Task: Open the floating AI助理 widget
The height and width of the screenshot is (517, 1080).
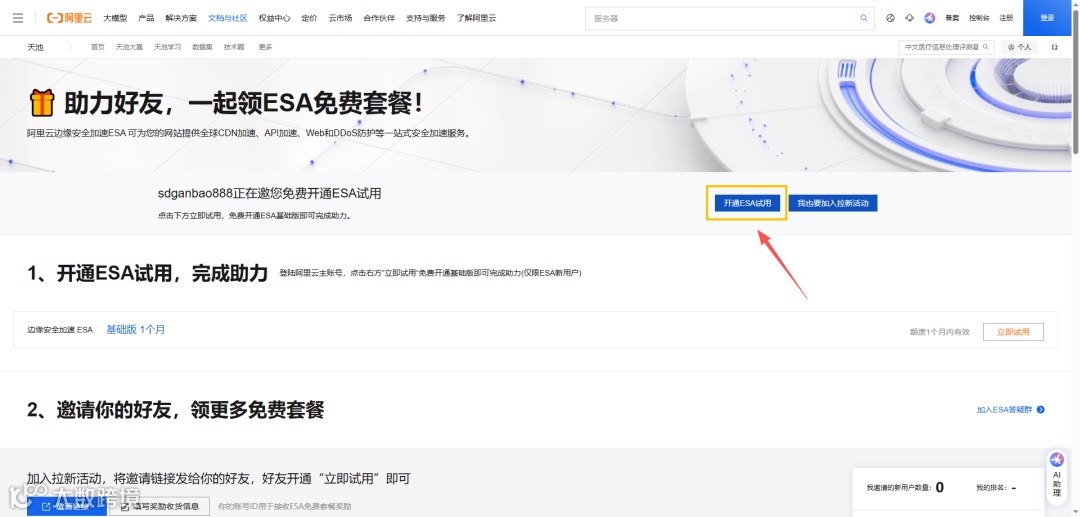Action: click(x=1057, y=475)
